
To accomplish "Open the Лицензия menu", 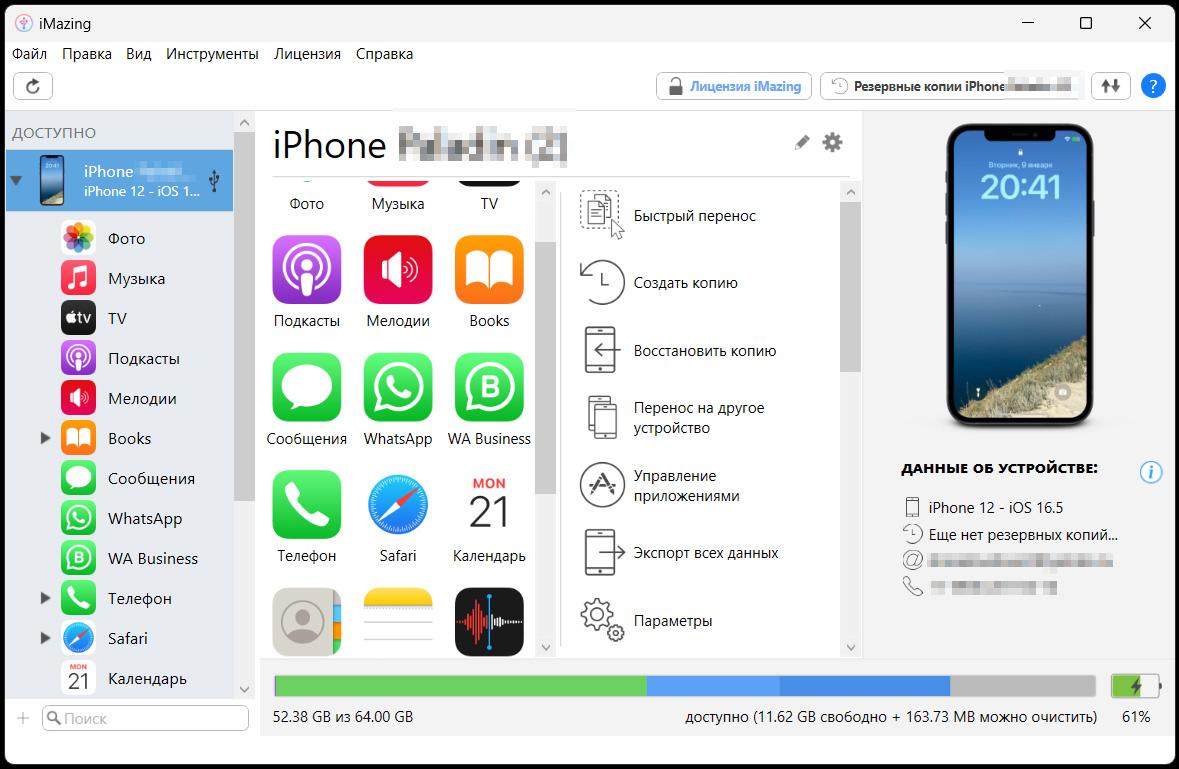I will [x=307, y=54].
